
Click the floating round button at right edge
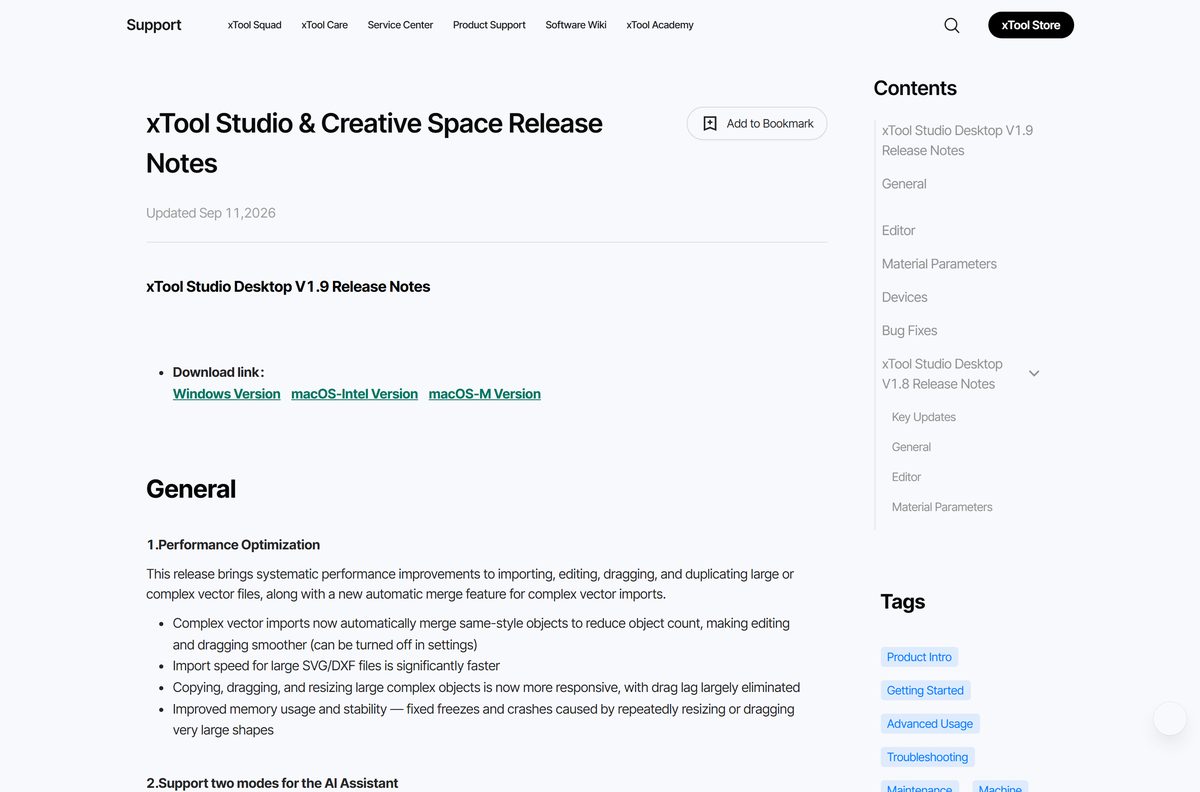click(x=1169, y=719)
